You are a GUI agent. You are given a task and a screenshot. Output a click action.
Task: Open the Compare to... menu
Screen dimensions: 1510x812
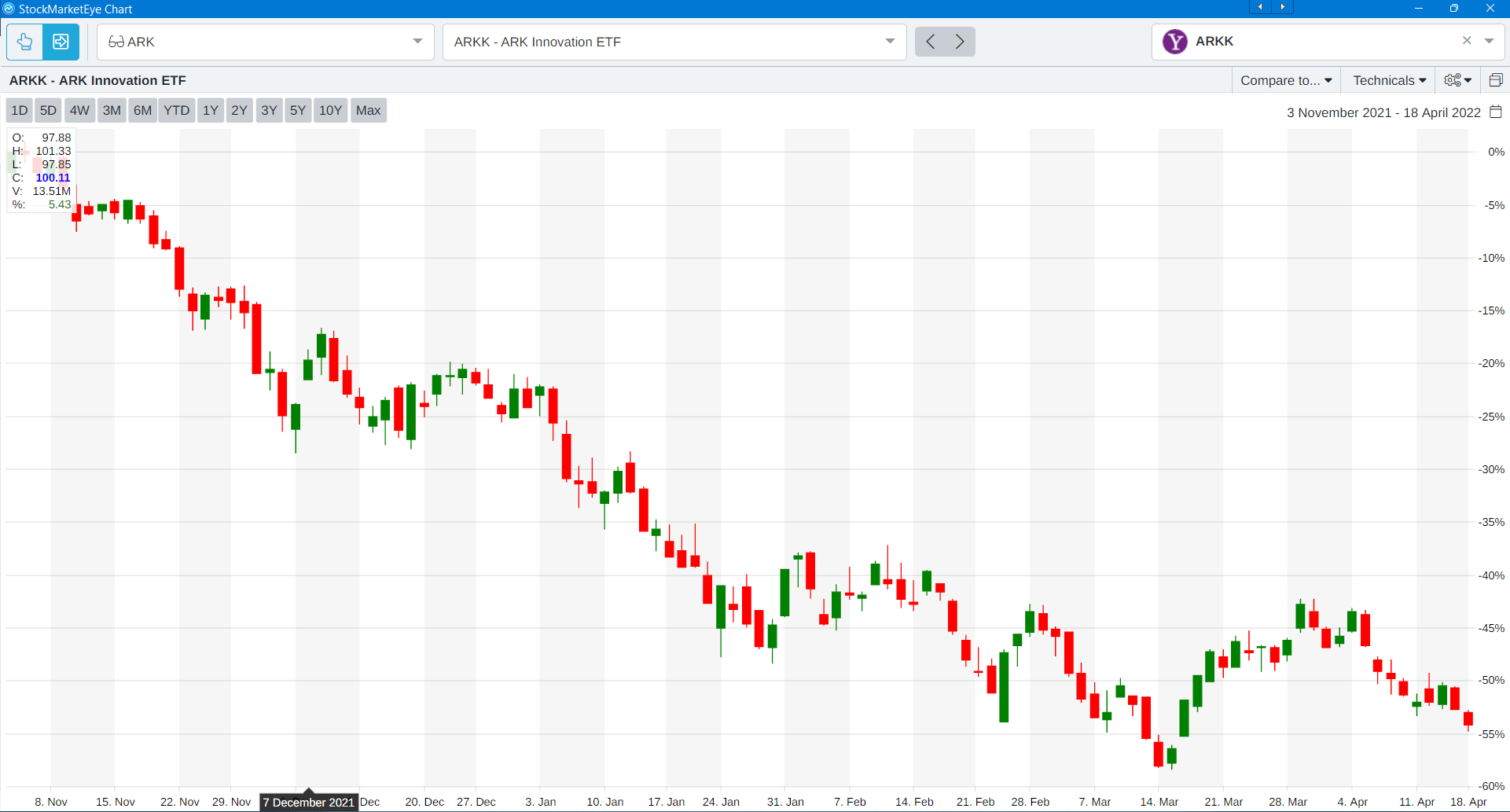coord(1285,80)
